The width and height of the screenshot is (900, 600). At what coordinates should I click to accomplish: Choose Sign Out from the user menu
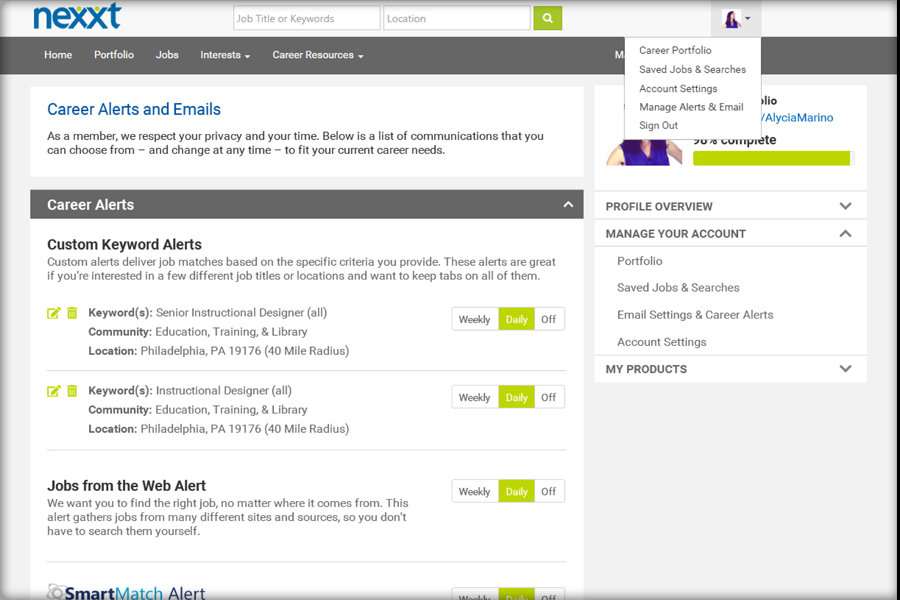(658, 126)
